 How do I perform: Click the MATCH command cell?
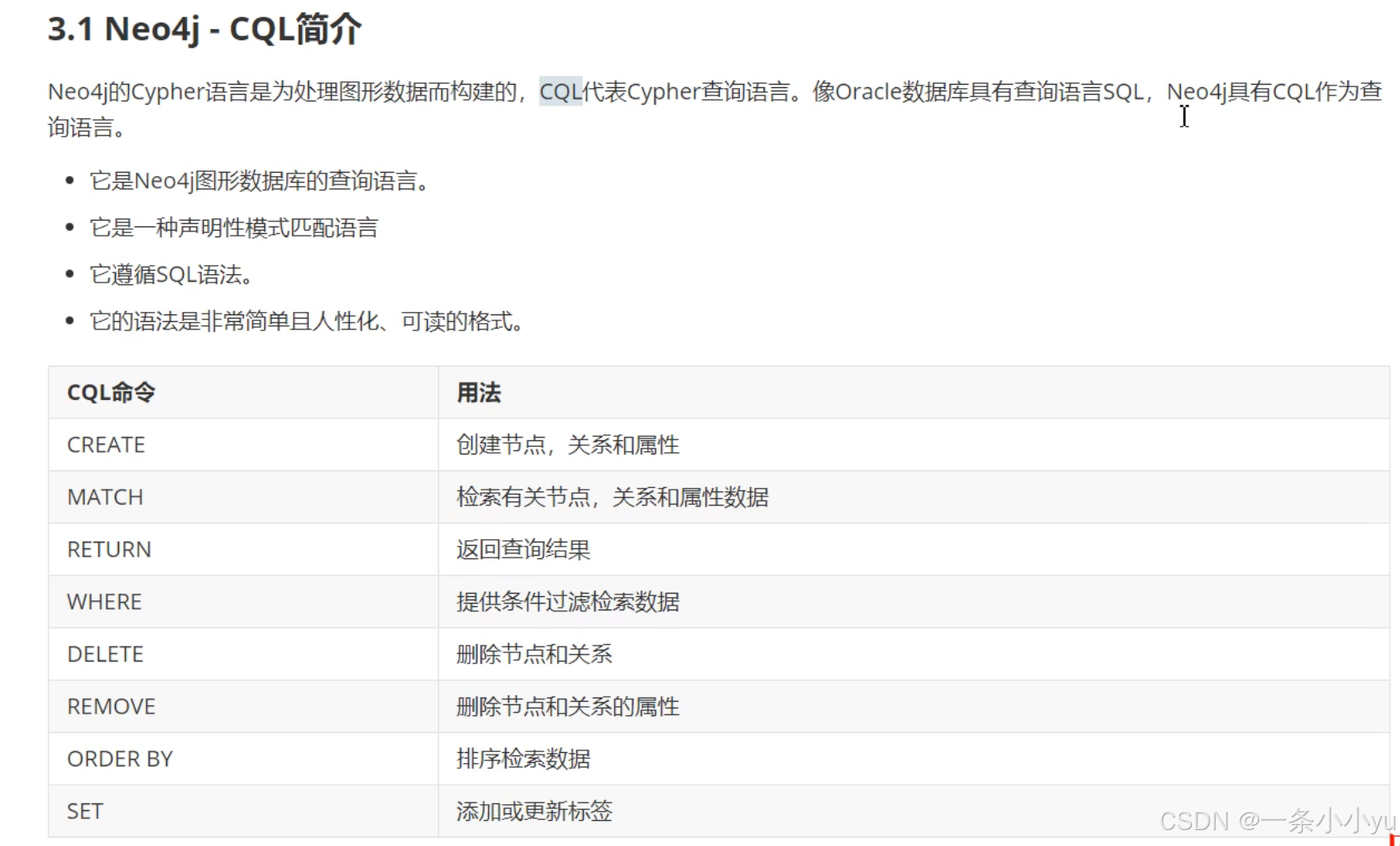tap(243, 497)
